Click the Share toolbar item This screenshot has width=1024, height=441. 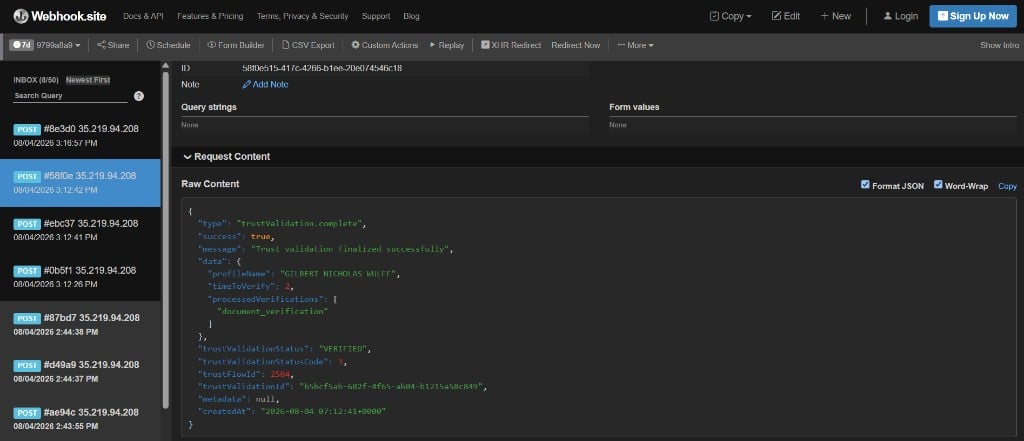click(113, 45)
